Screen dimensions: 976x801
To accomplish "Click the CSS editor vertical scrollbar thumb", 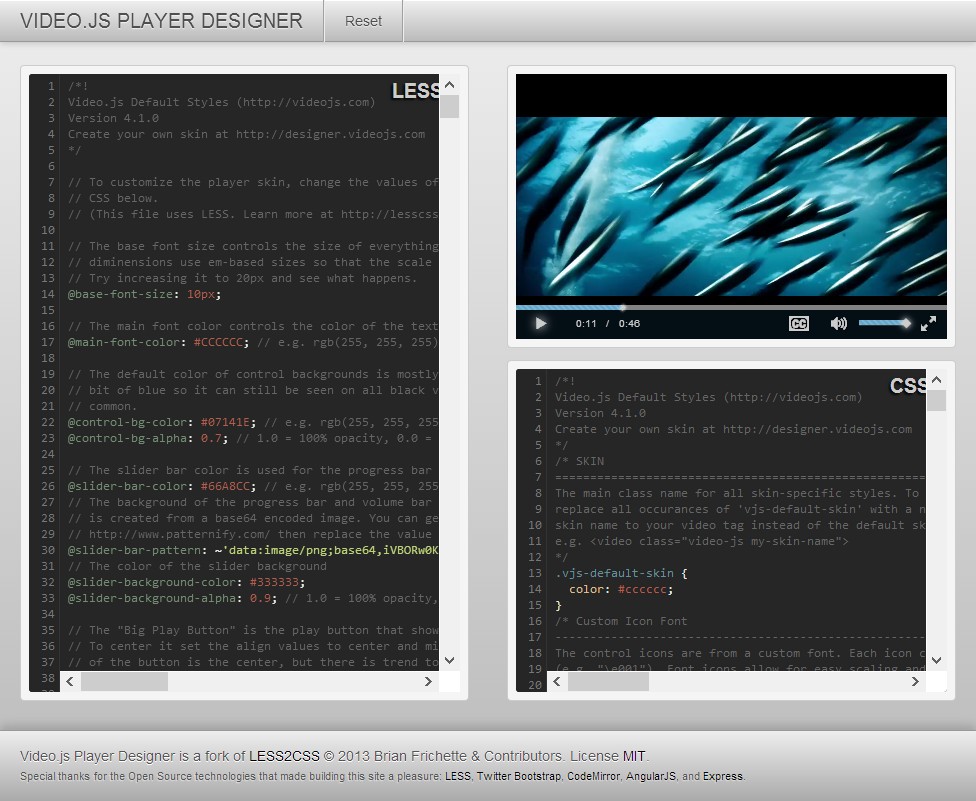I will [x=936, y=401].
